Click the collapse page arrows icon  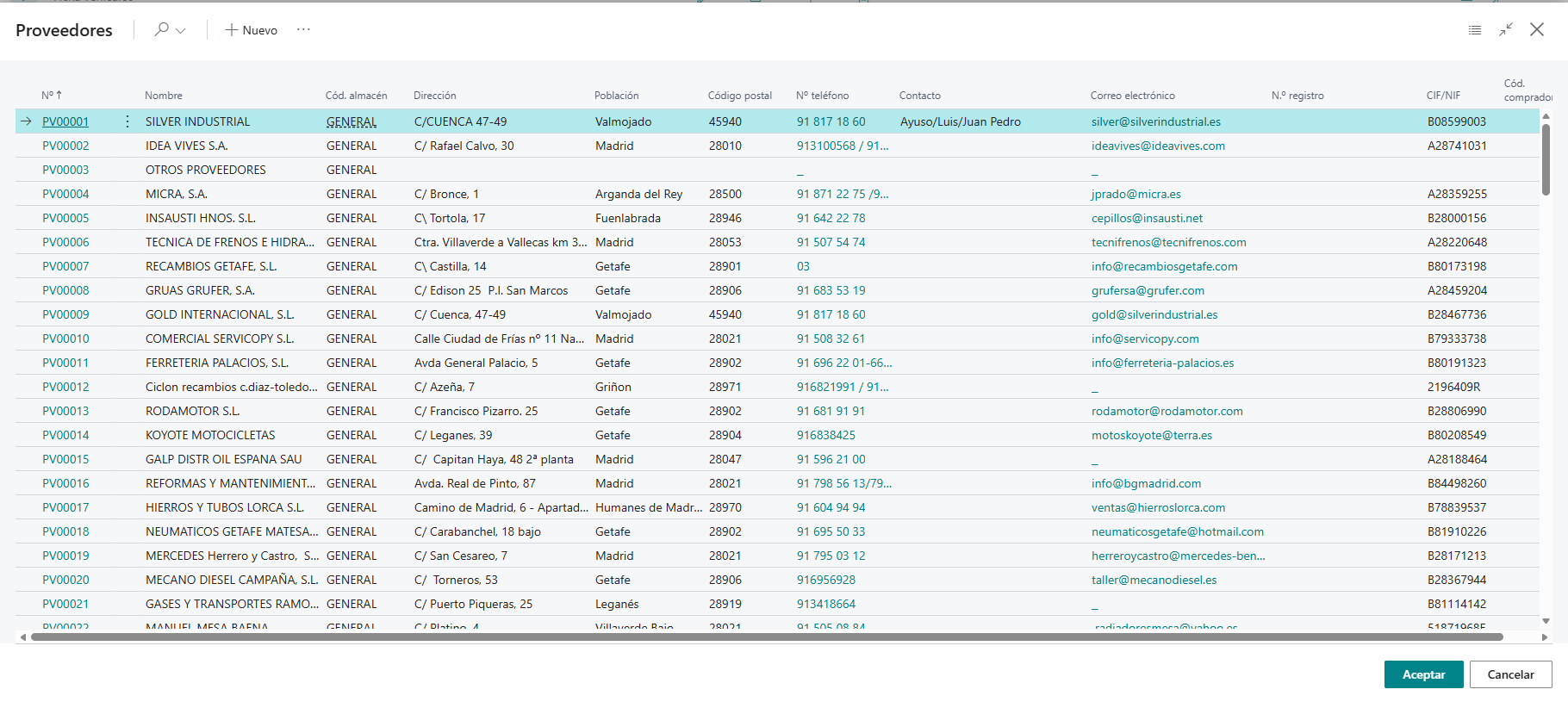point(1506,30)
